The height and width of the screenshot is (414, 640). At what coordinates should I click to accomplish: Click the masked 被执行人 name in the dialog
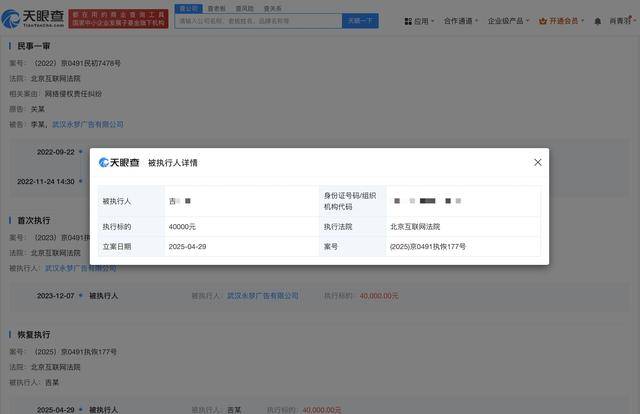180,201
